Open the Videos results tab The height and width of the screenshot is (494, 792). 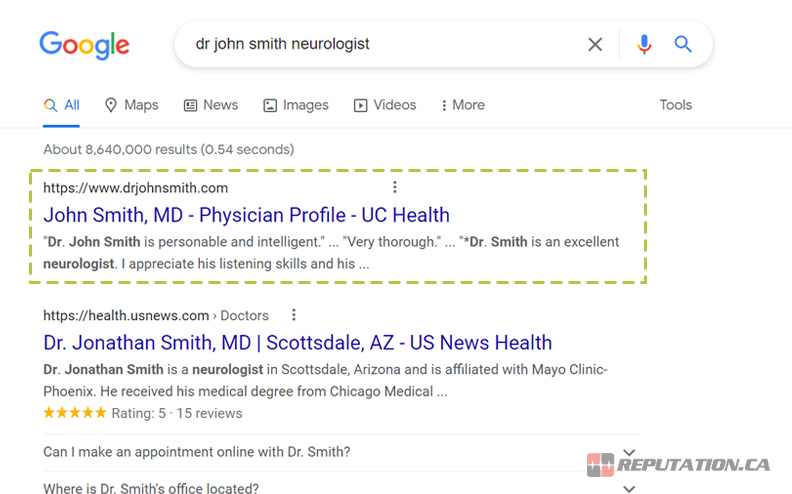point(384,105)
